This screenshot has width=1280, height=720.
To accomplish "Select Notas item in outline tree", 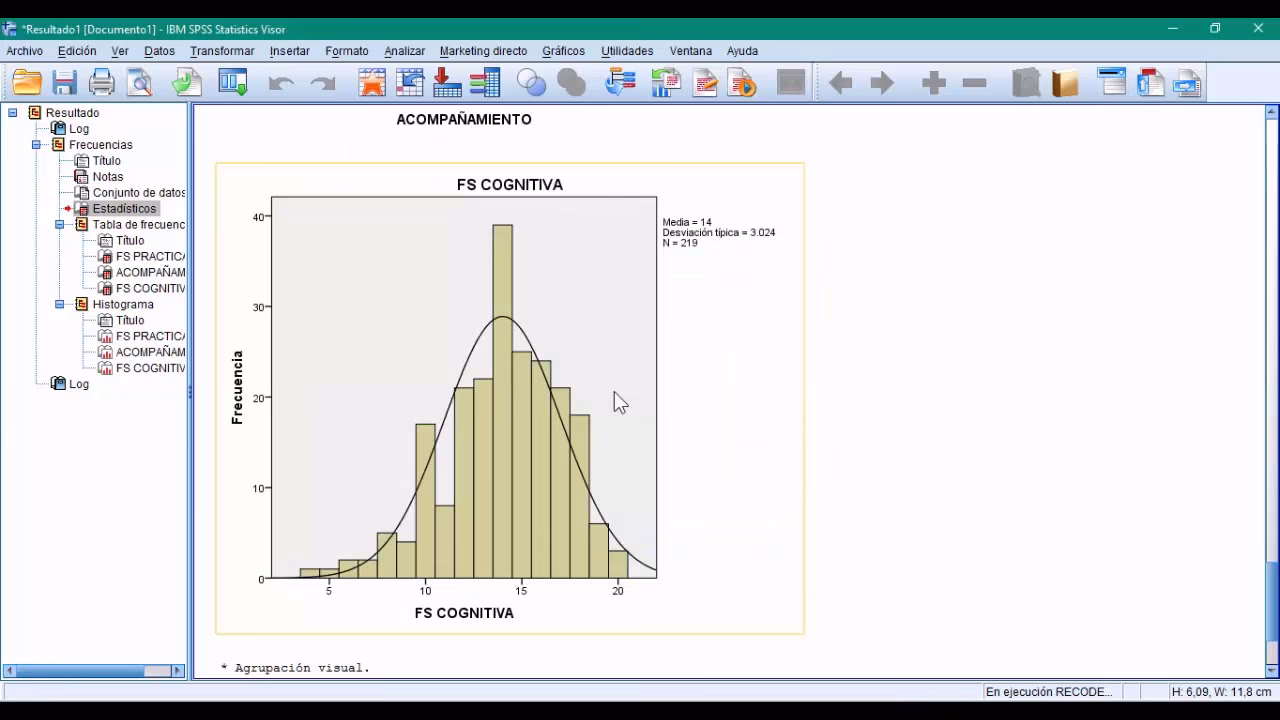I will pyautogui.click(x=108, y=177).
